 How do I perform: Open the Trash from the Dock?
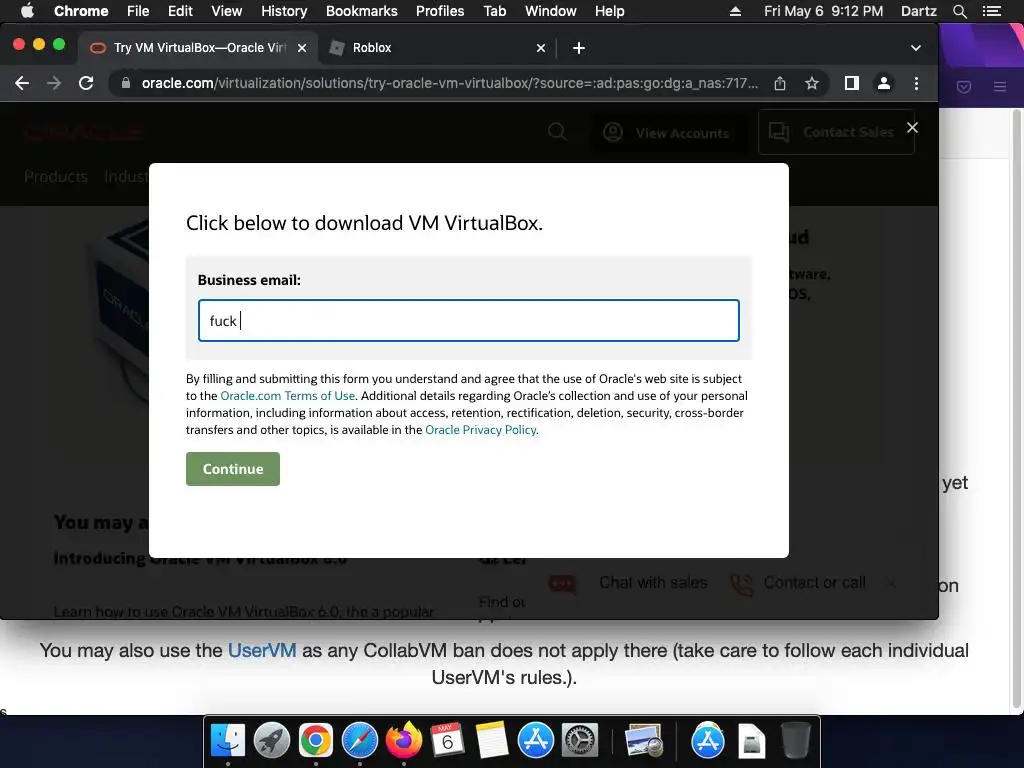coord(795,741)
